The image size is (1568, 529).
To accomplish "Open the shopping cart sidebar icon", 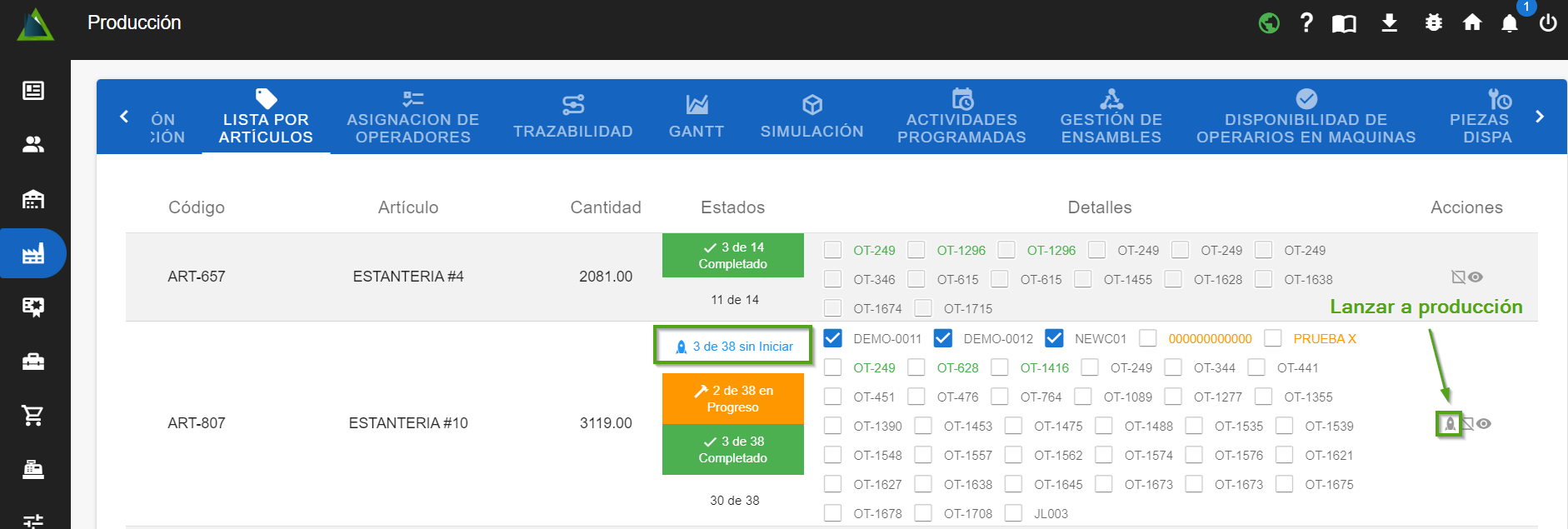I will click(x=33, y=415).
